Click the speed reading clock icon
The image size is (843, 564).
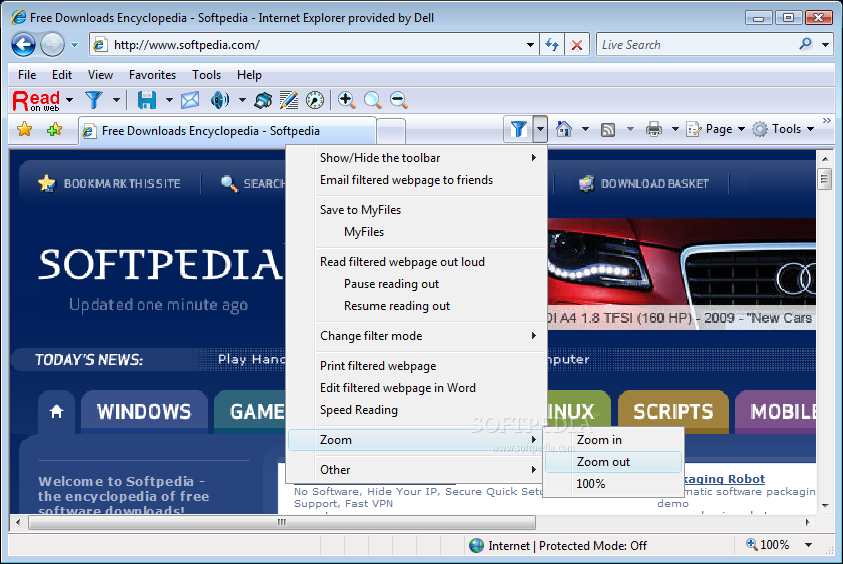click(x=315, y=100)
